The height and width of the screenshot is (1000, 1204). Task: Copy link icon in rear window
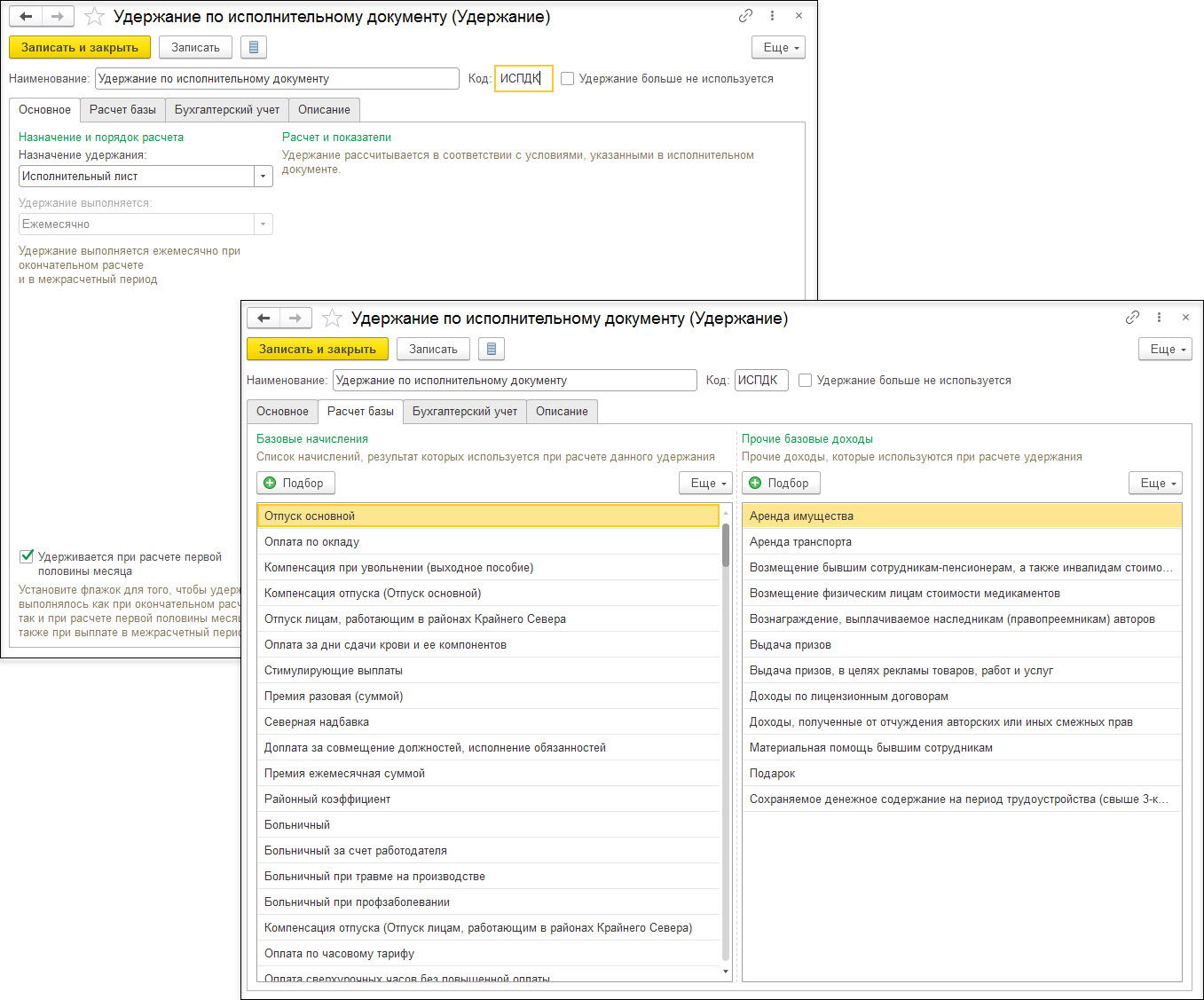click(x=745, y=16)
